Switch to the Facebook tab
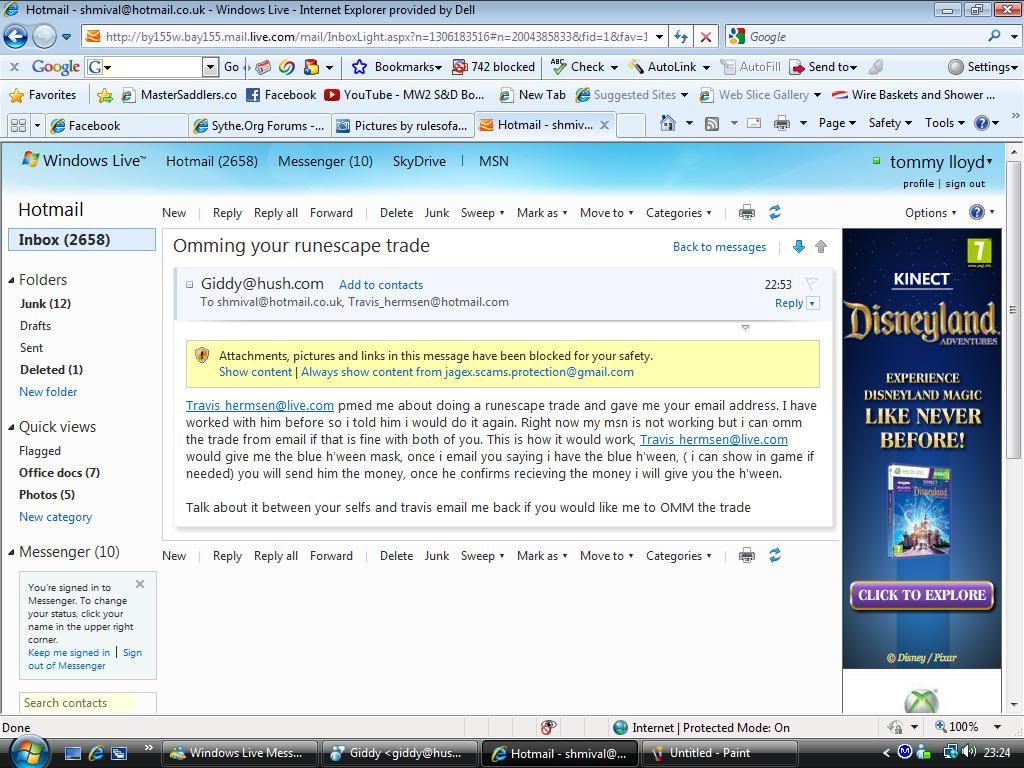 coord(116,125)
